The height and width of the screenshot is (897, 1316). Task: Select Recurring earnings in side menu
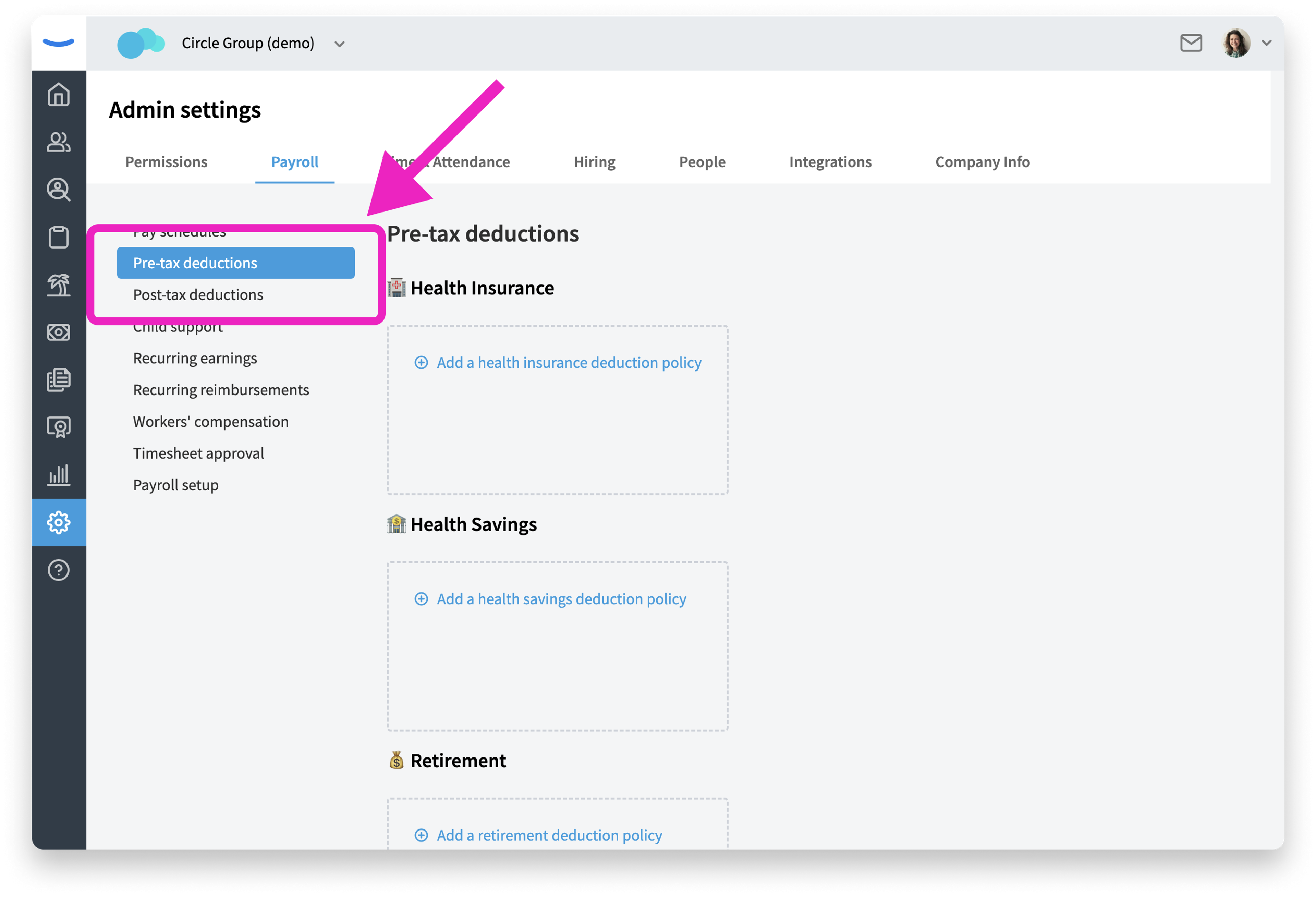195,358
